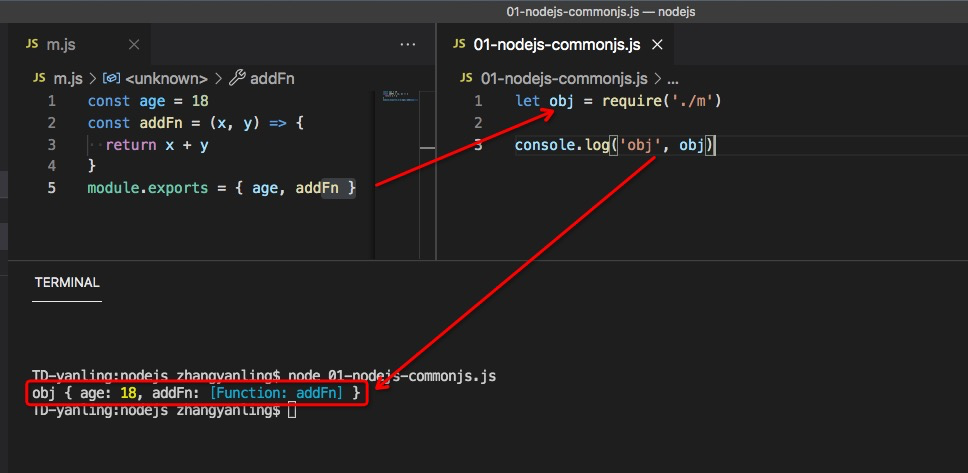Screen dimensions: 968x473
Task: Open the addFn breadcrumb symbol
Action: coord(272,78)
